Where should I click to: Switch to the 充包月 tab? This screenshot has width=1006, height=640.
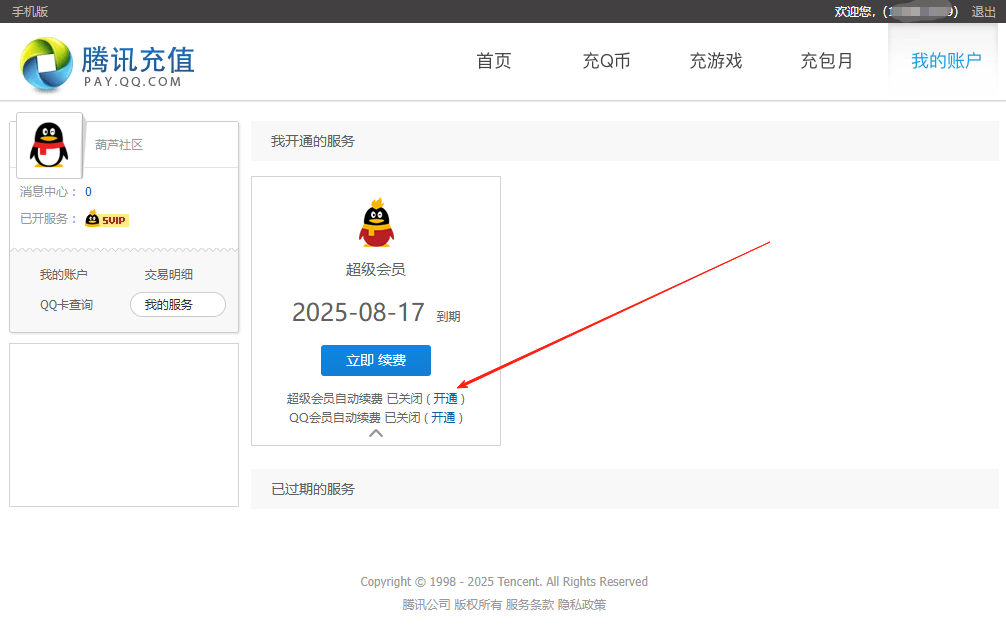click(826, 61)
